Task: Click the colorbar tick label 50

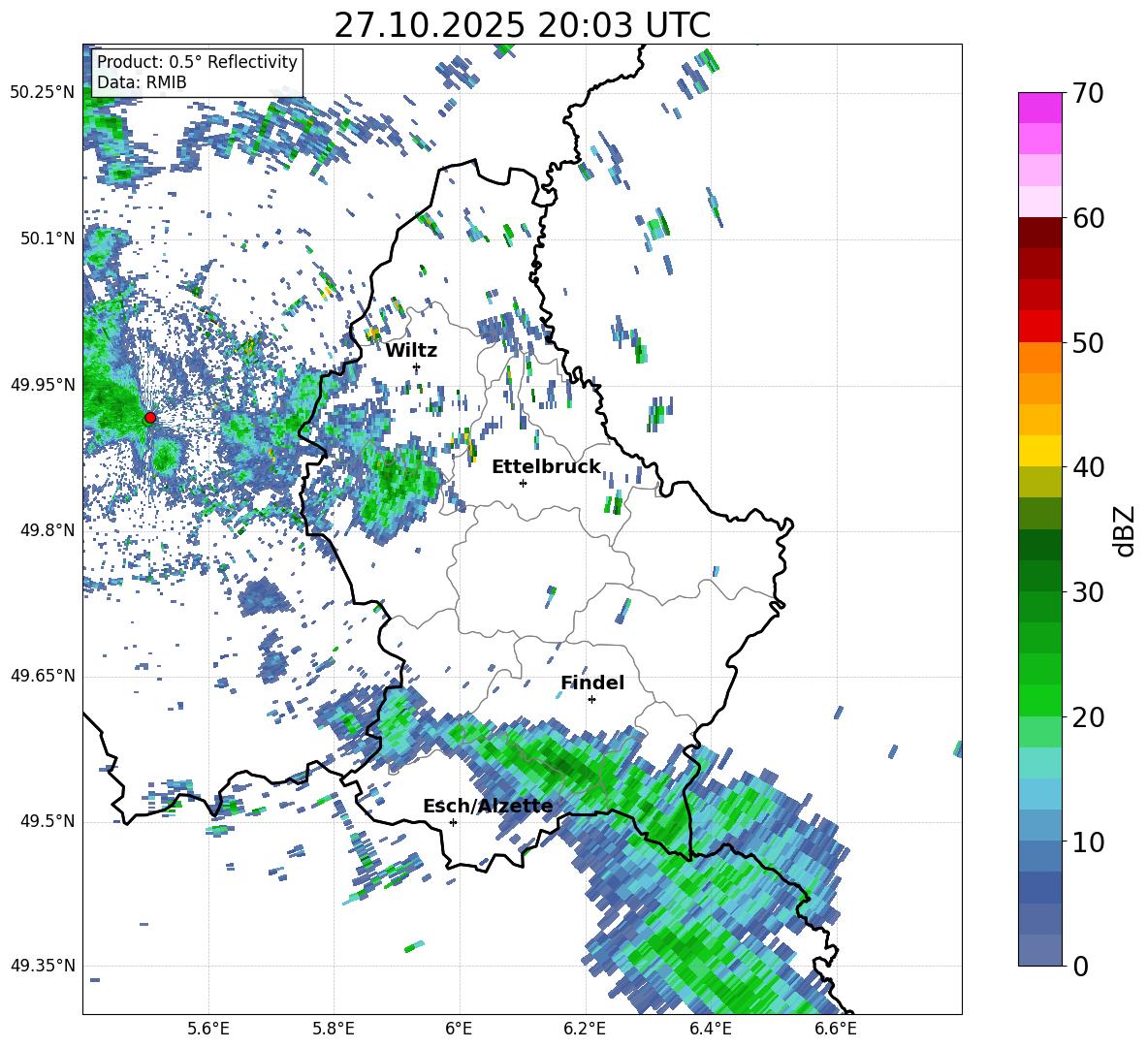Action: (x=1089, y=343)
